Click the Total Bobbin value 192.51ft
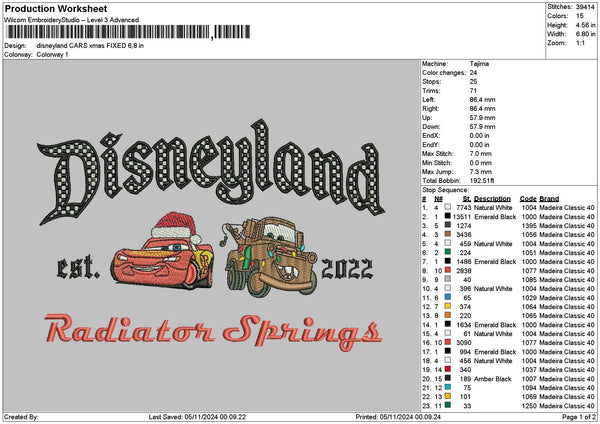 [x=482, y=181]
